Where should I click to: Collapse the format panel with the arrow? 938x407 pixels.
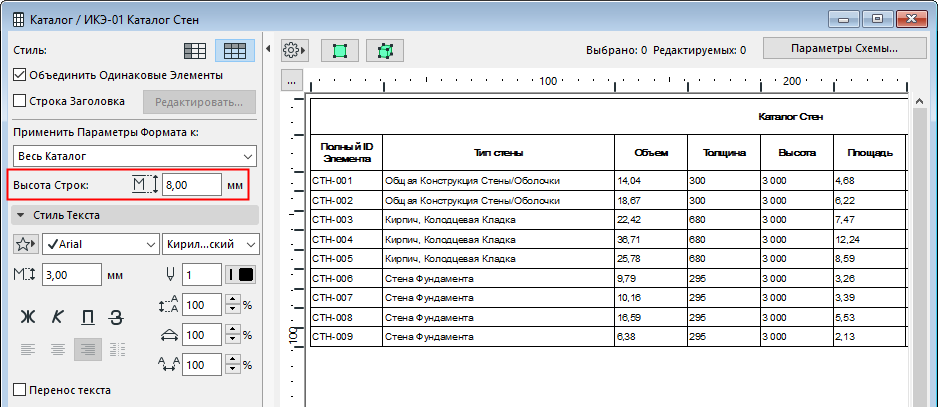[267, 48]
